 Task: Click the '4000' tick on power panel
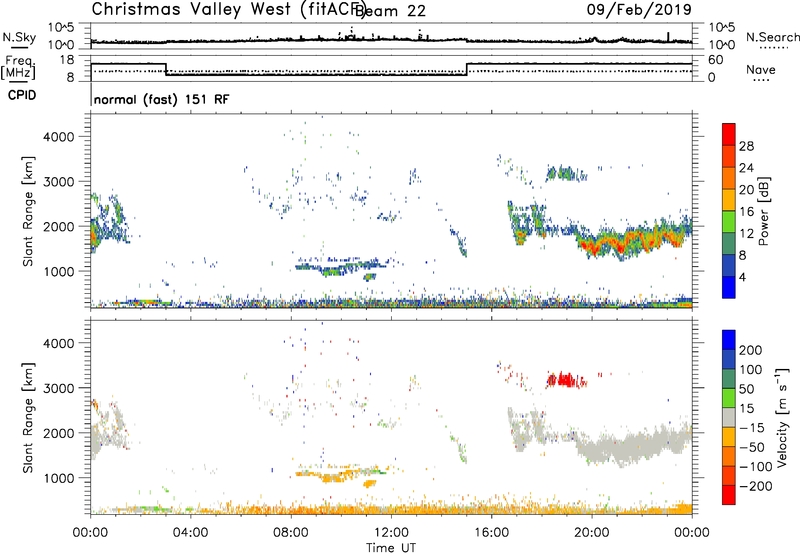click(x=58, y=137)
